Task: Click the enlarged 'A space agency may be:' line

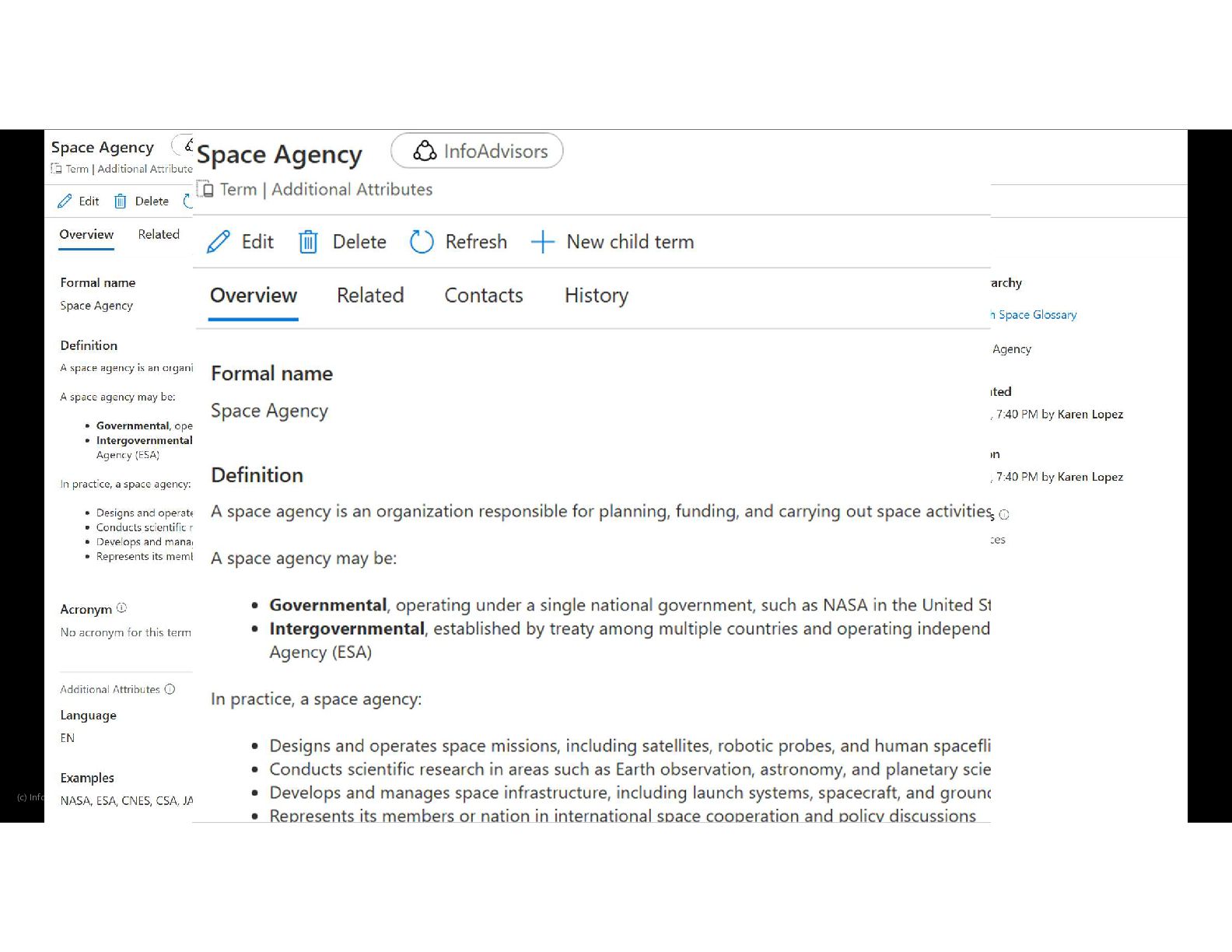Action: 303,558
